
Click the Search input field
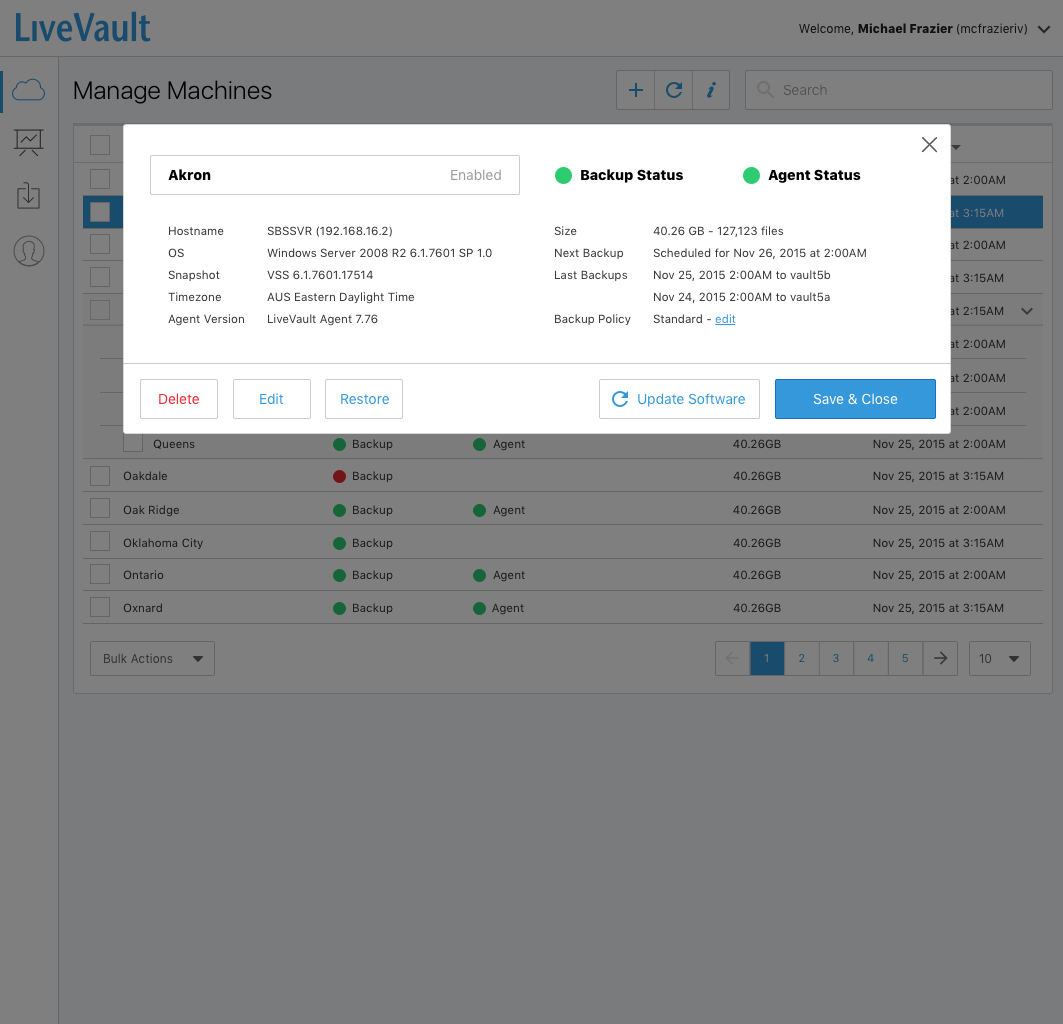coord(898,90)
